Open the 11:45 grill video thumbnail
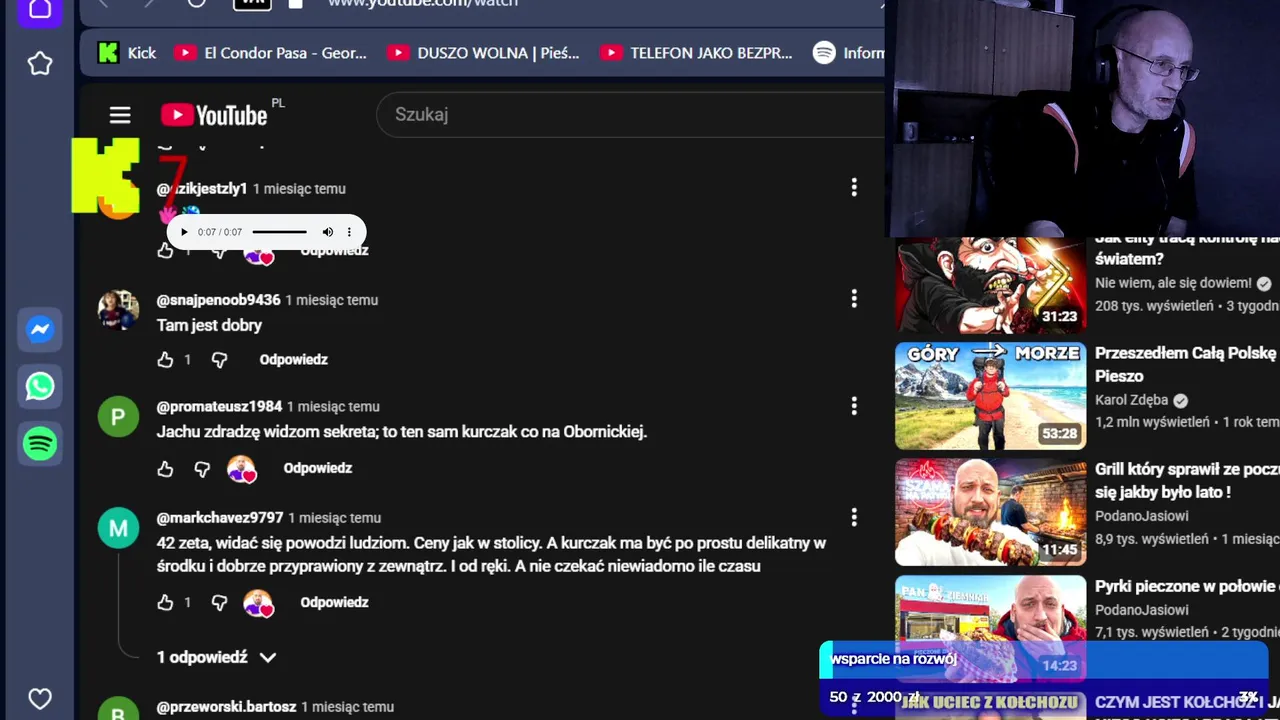 tap(990, 512)
